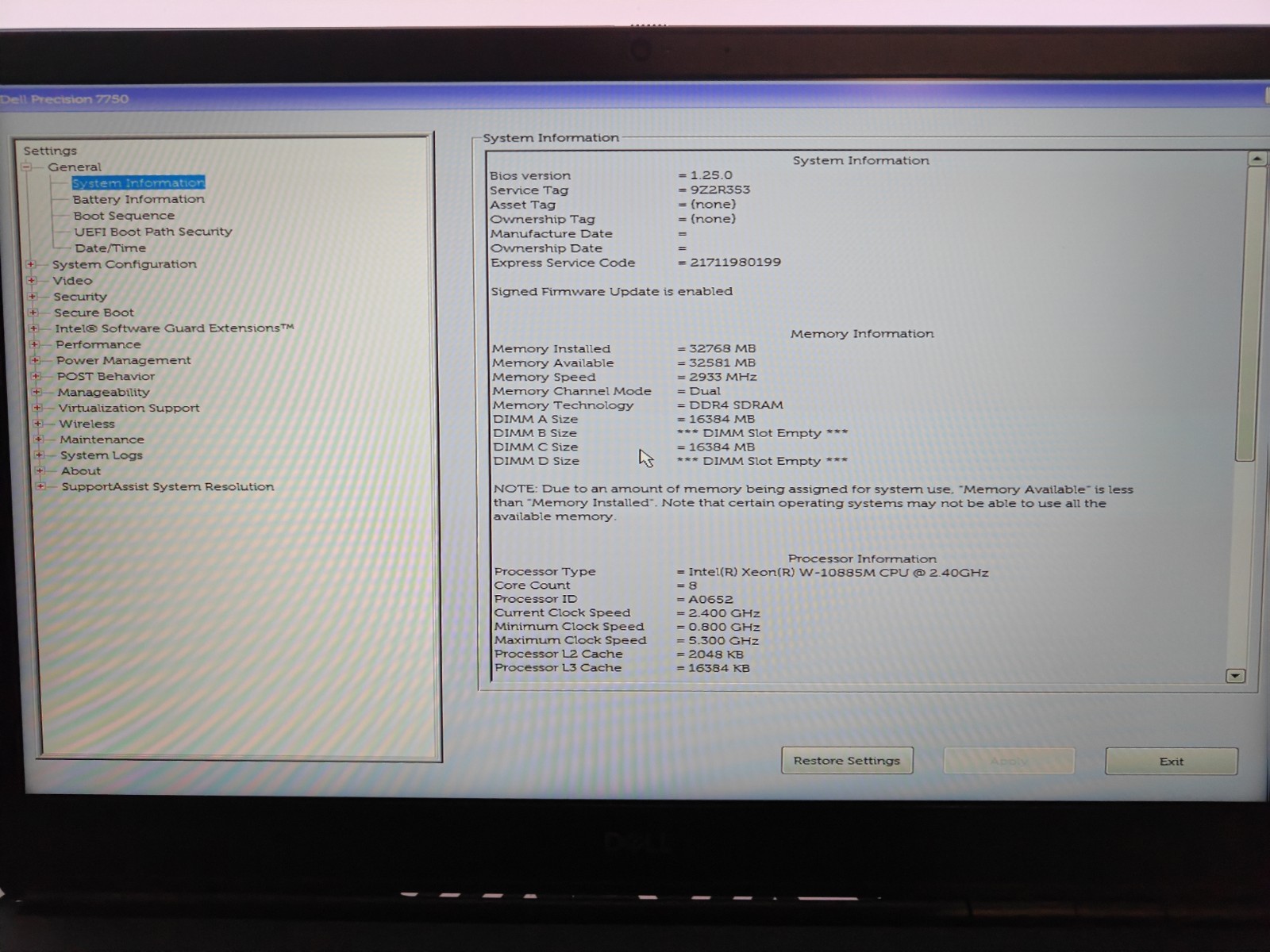Select the Performance label
The width and height of the screenshot is (1270, 952).
pyautogui.click(x=98, y=344)
